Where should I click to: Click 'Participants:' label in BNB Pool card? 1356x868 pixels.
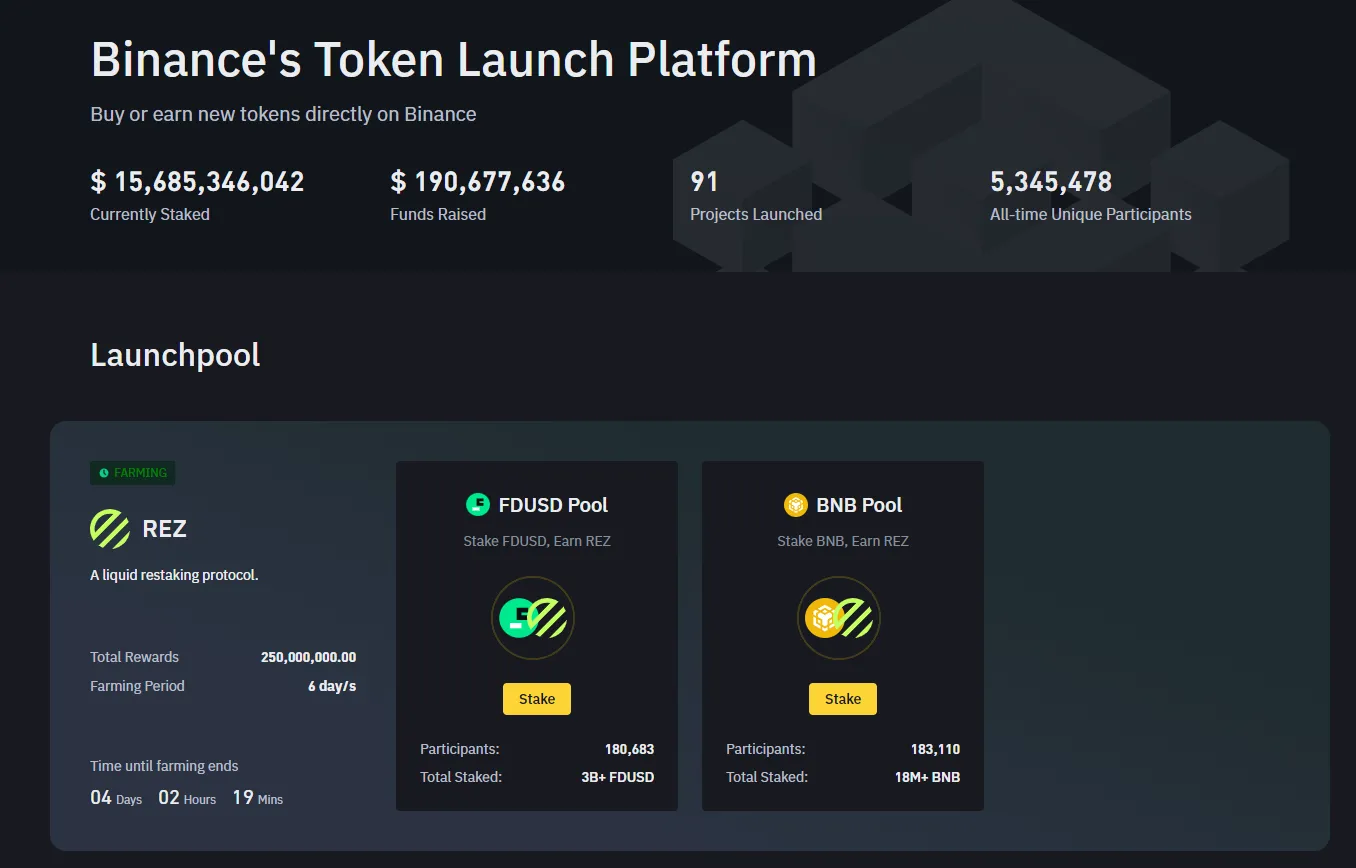point(766,749)
